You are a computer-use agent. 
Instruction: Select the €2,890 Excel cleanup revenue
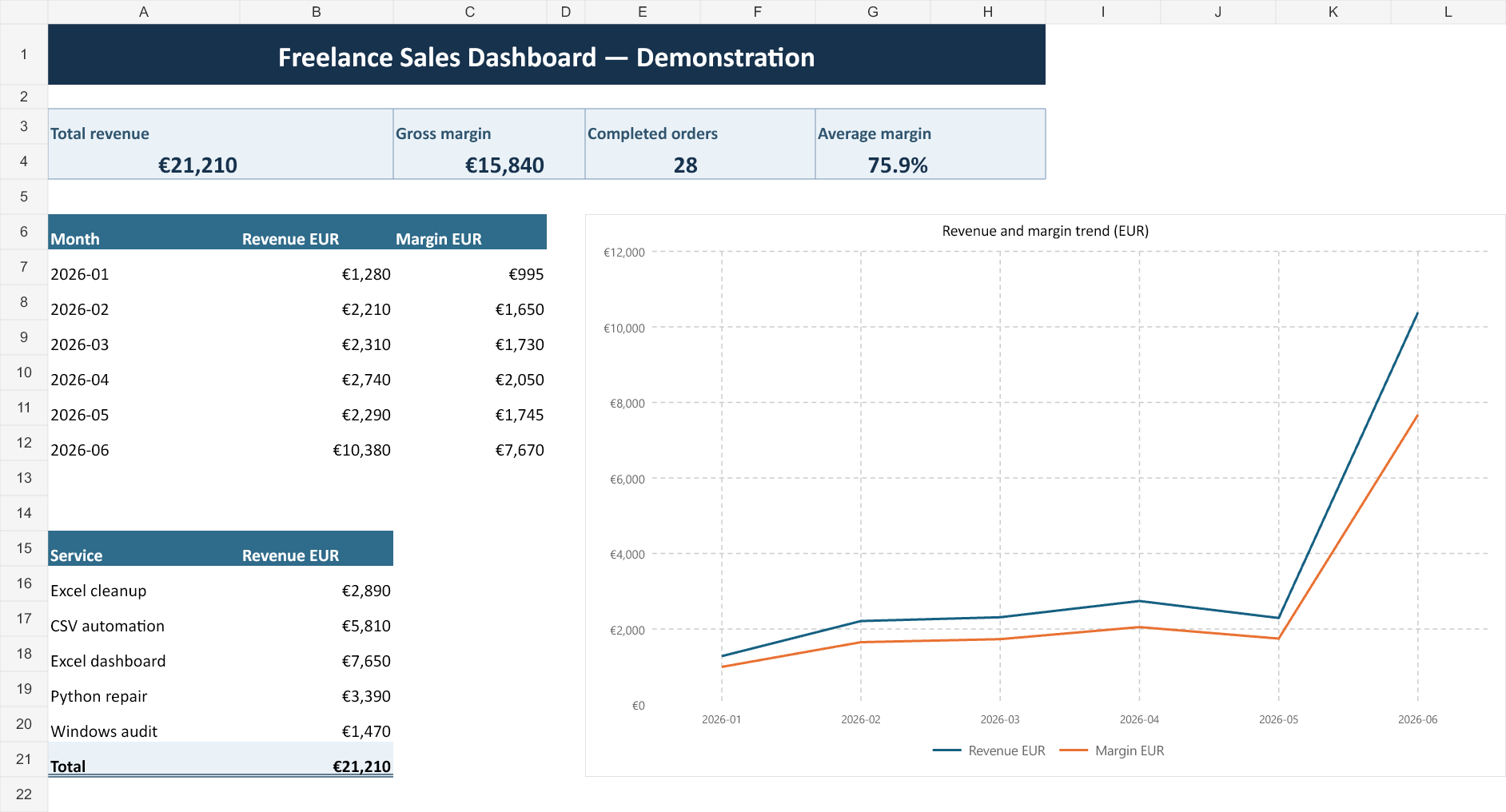(317, 583)
